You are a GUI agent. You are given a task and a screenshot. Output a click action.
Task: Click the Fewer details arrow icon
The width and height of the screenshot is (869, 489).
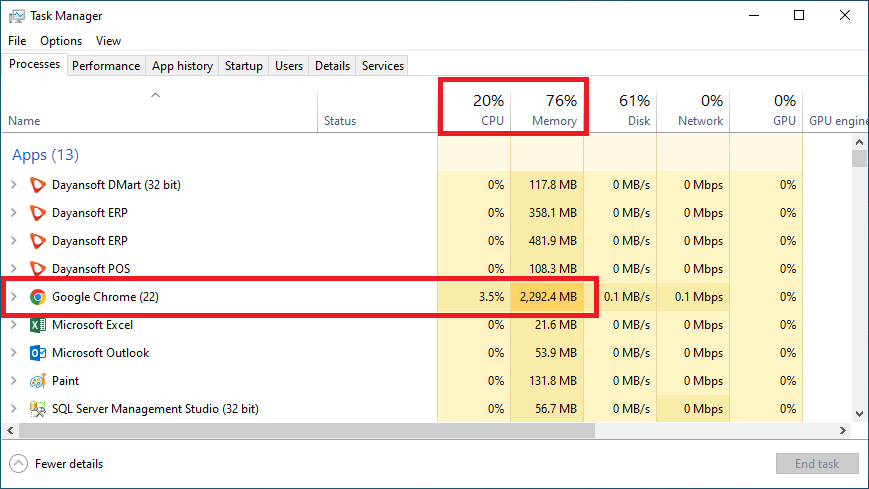(18, 463)
